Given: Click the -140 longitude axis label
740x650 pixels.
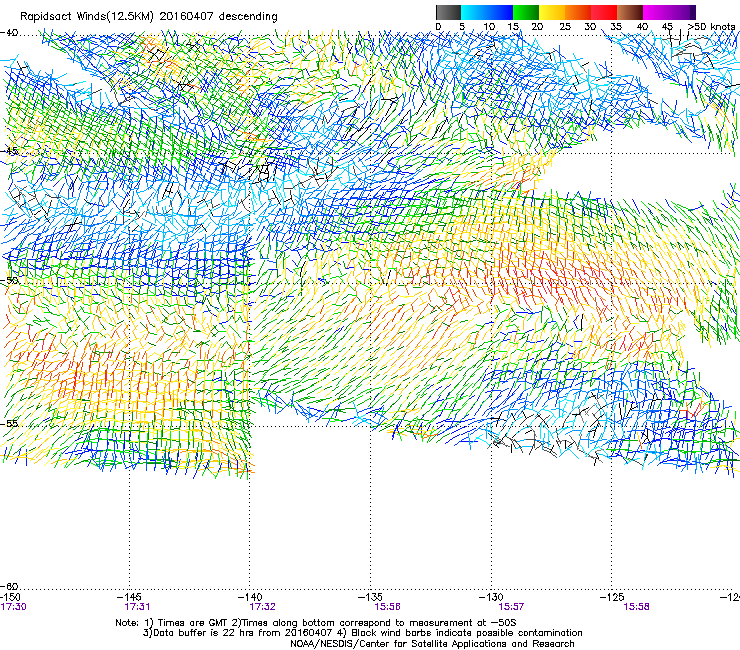Looking at the screenshot, I should 250,597.
